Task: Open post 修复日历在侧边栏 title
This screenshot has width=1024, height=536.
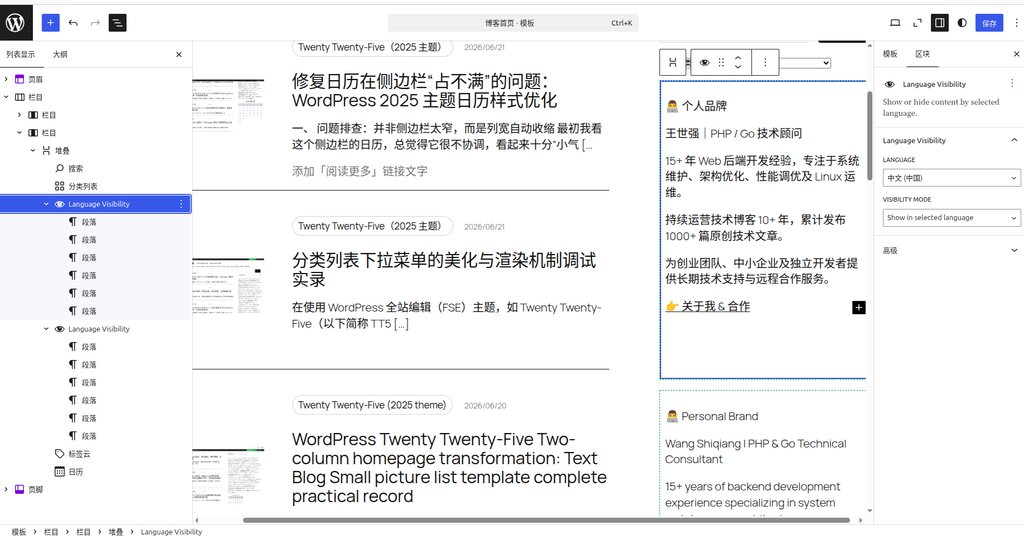Action: point(424,91)
